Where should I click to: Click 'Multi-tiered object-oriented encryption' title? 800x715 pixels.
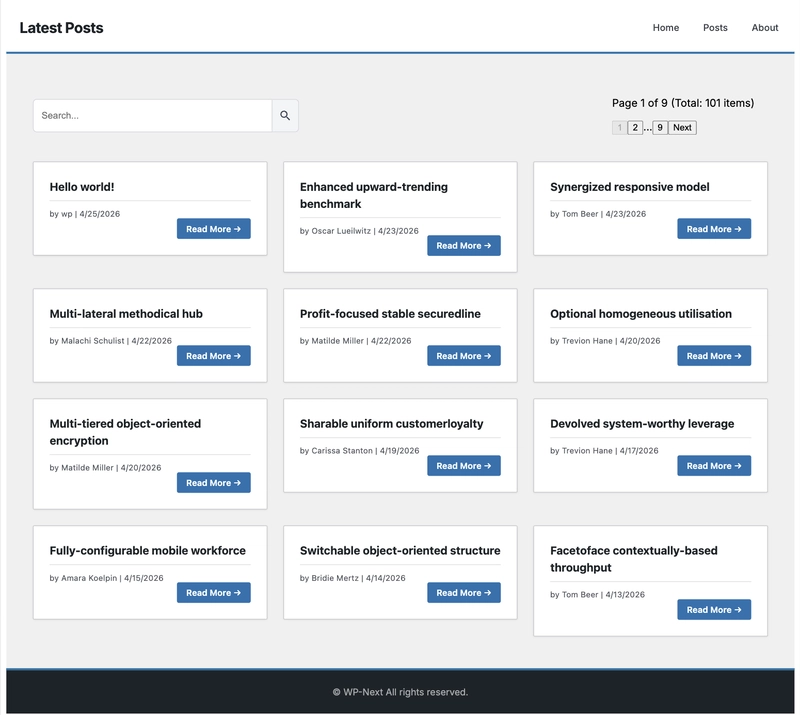125,432
